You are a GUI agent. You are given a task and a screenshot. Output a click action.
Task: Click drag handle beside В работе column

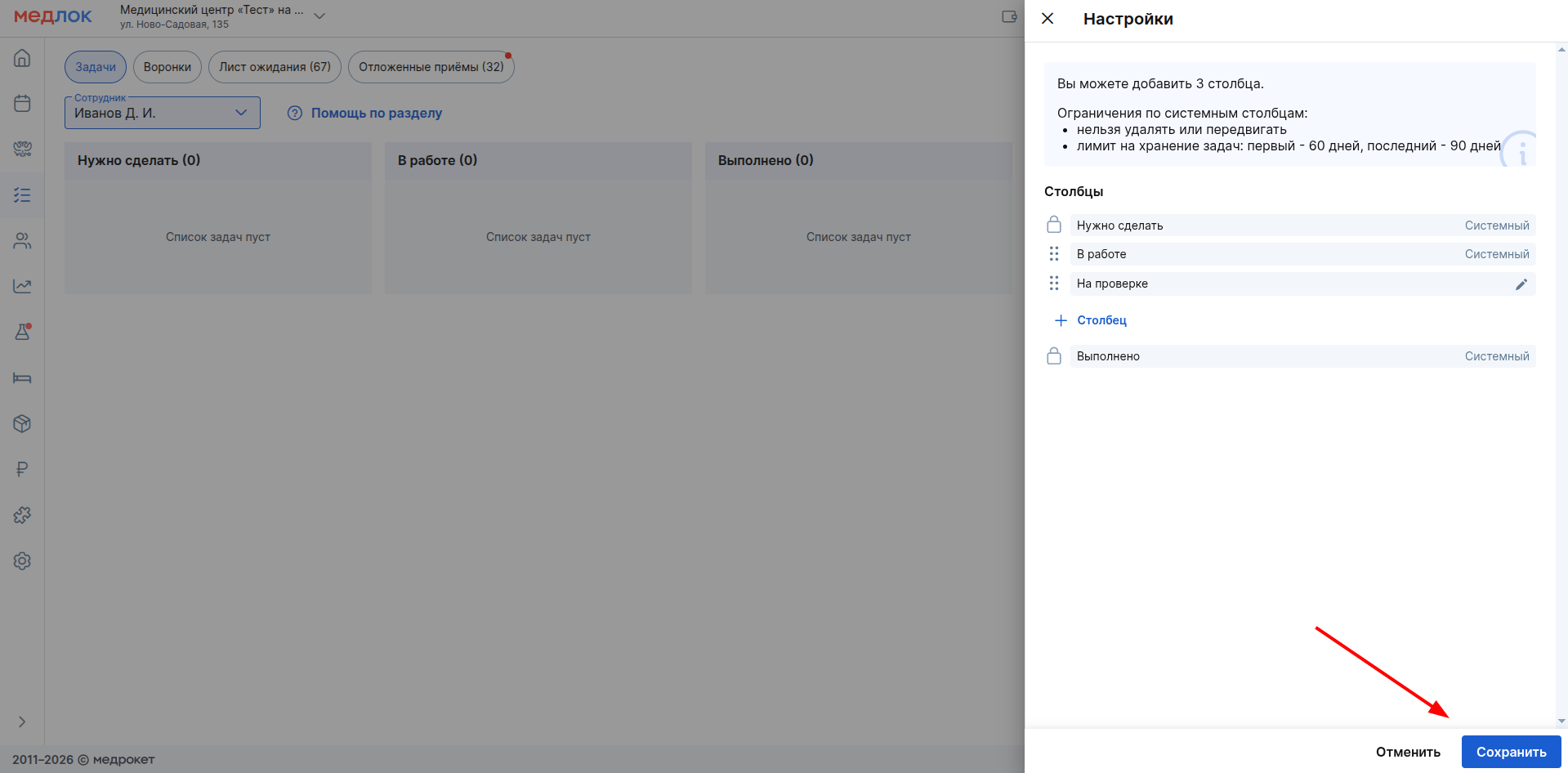coord(1054,254)
